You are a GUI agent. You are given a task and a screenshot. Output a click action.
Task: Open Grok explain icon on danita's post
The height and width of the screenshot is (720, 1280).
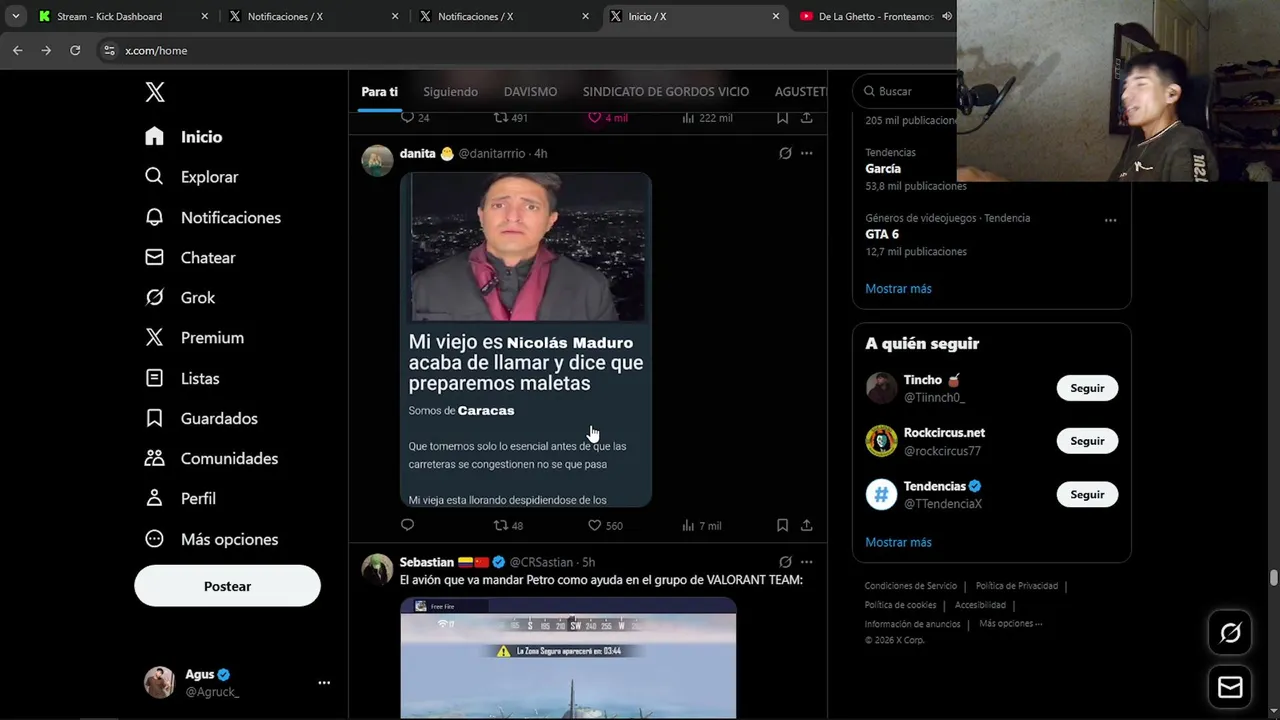785,153
